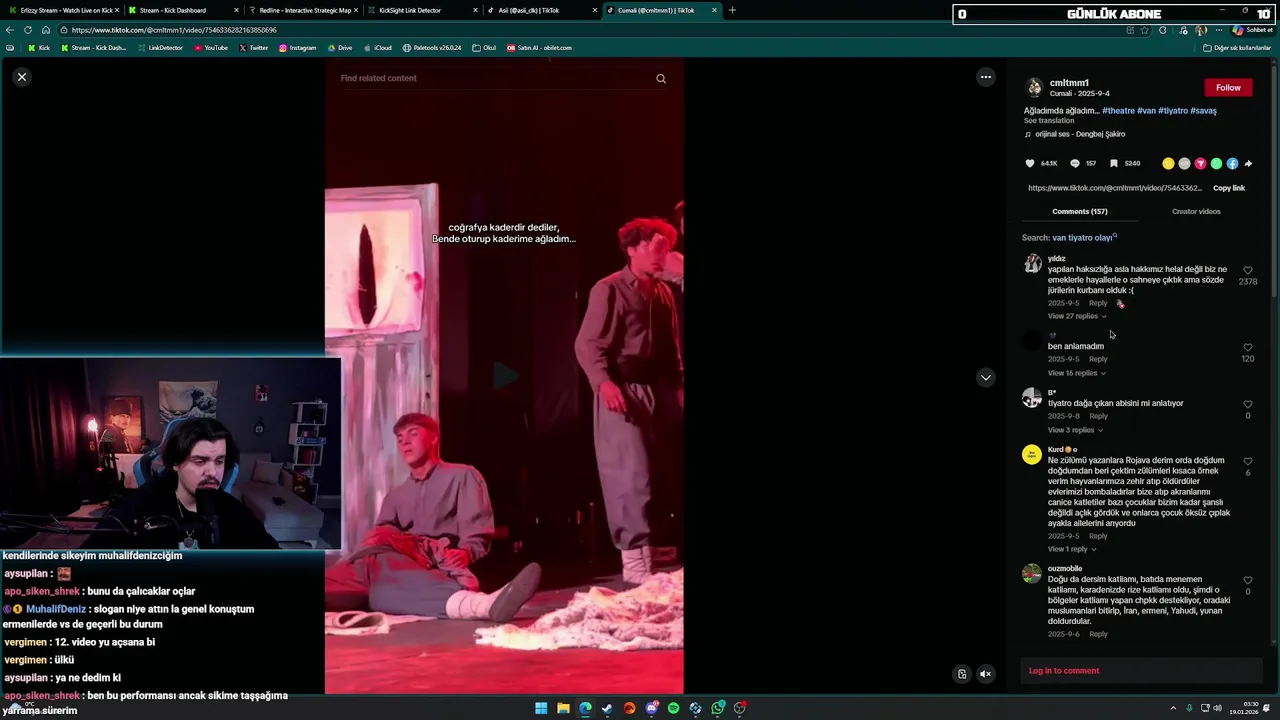Expand View 27 replies under yıldız comment
1280x720 pixels.
point(1077,316)
